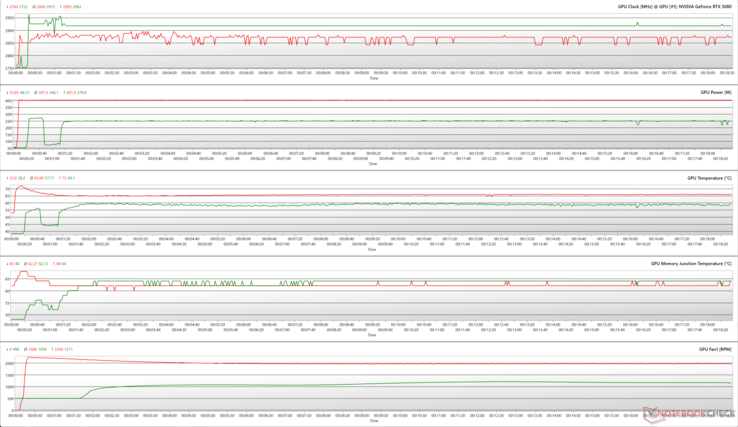Click the red fan speed peak in GPU Fan1 chart
Screen dimensions: 738x427
coord(26,357)
